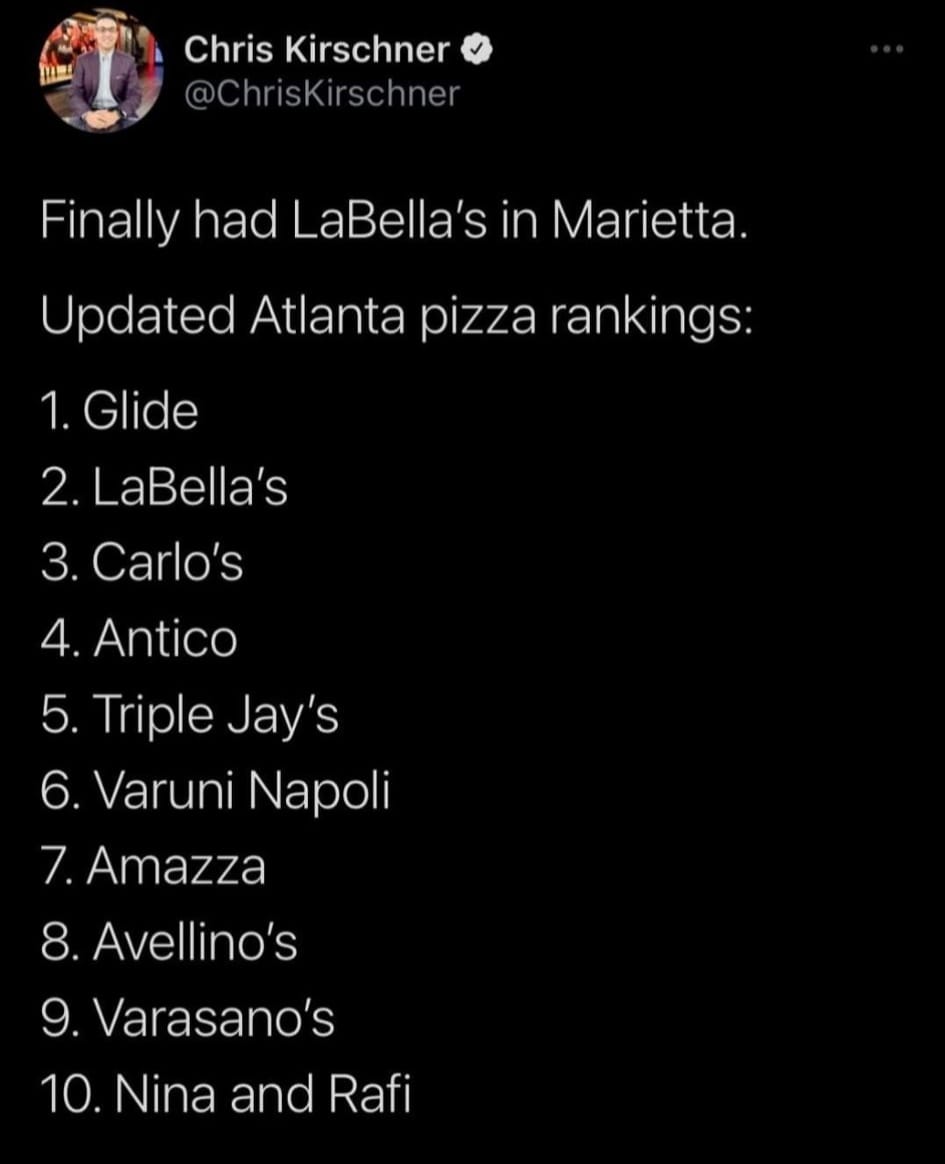Select the '1. Glide' list entry
This screenshot has width=945, height=1164.
[120, 411]
